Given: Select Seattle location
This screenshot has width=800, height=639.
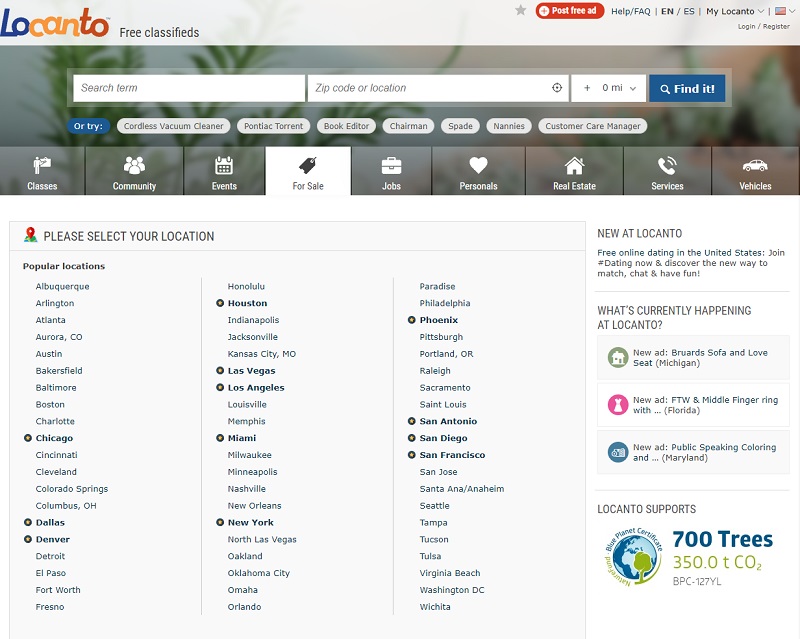Looking at the screenshot, I should 435,505.
